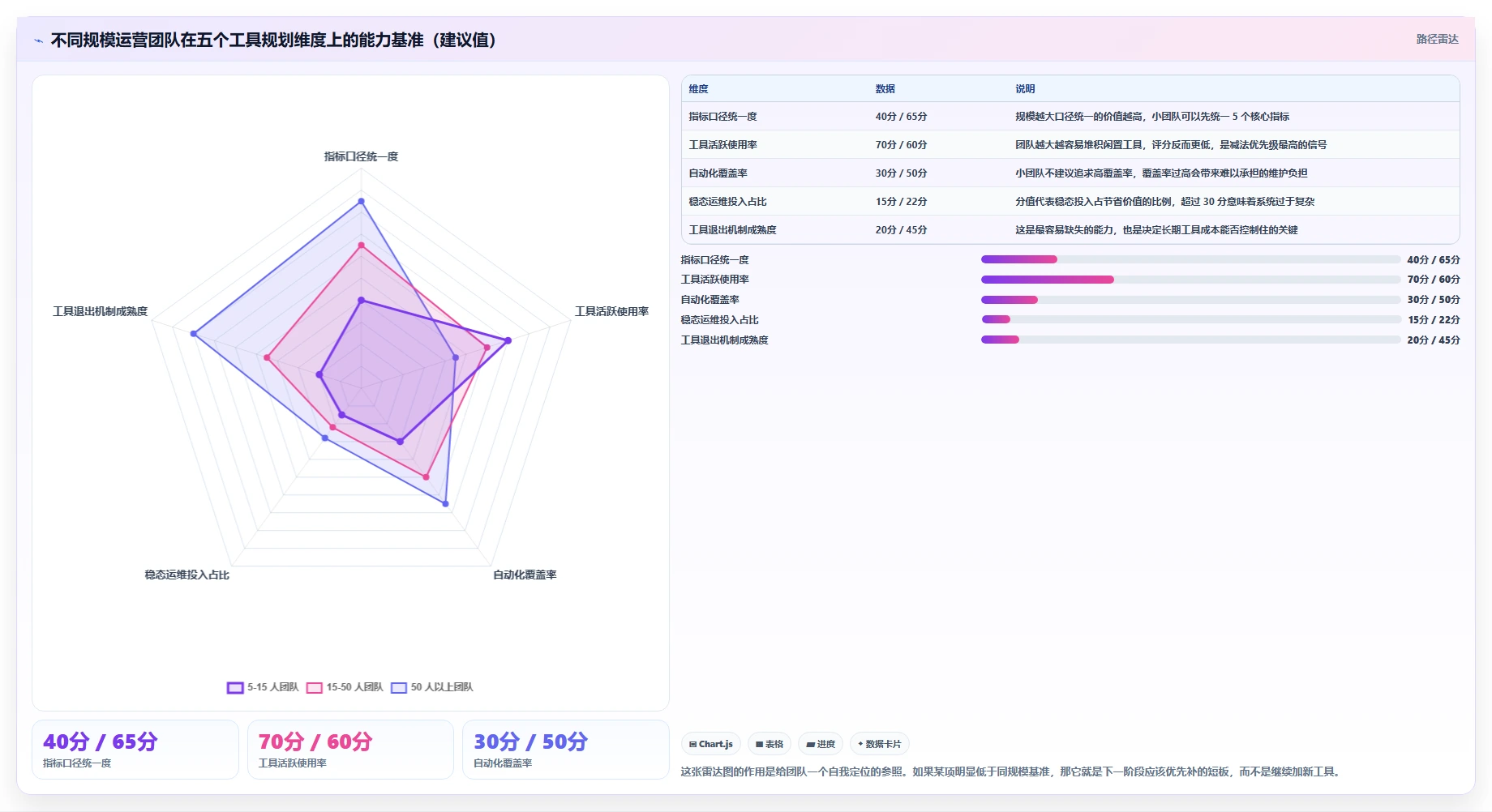This screenshot has height=812, width=1492.
Task: Select the 工具退出机制成熟度 progress bar
Action: click(1190, 340)
